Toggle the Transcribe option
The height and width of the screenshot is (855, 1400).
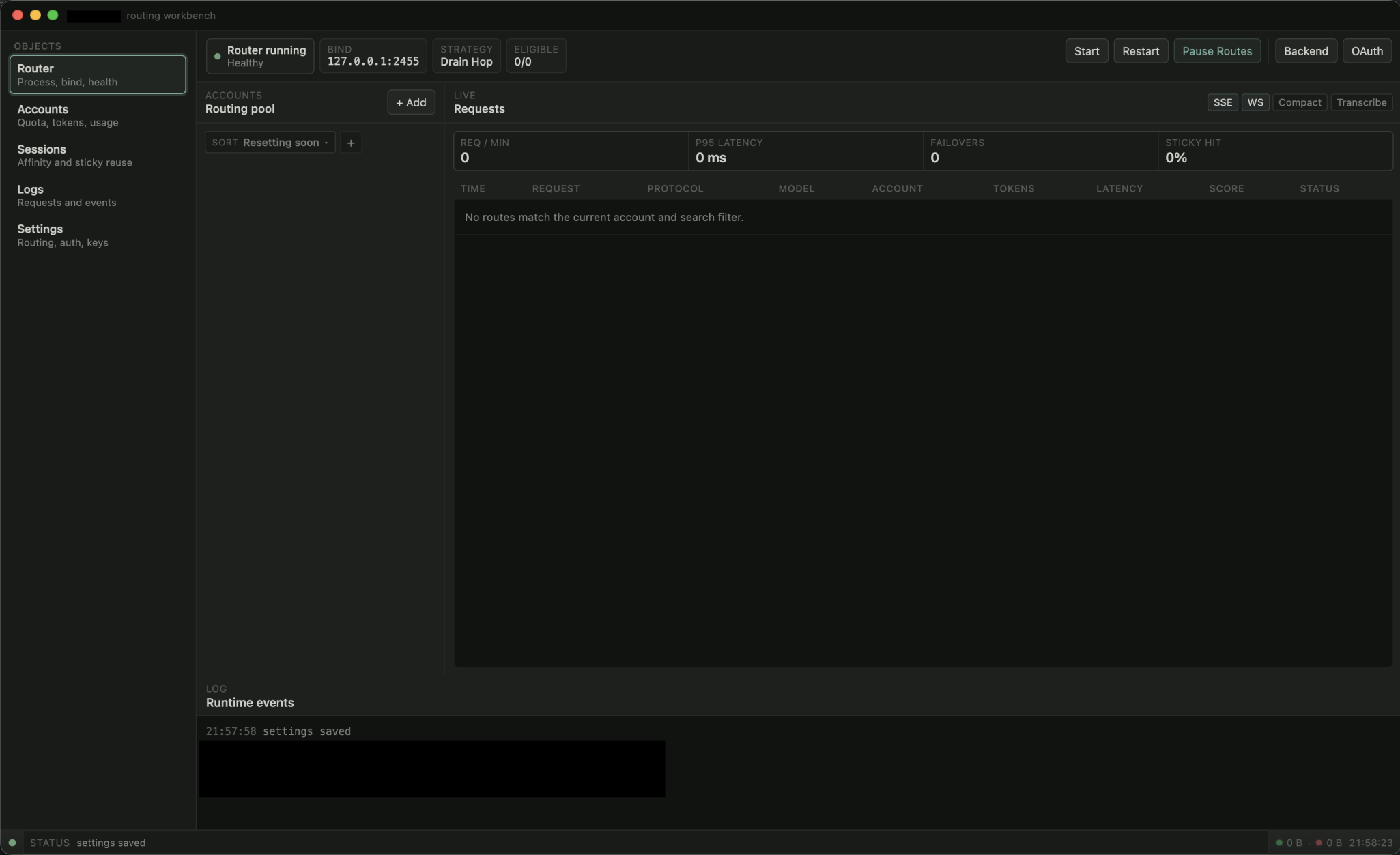pyautogui.click(x=1361, y=102)
